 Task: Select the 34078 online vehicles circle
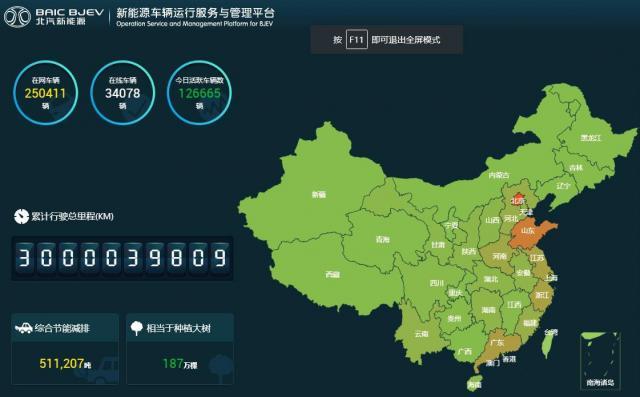coord(122,93)
